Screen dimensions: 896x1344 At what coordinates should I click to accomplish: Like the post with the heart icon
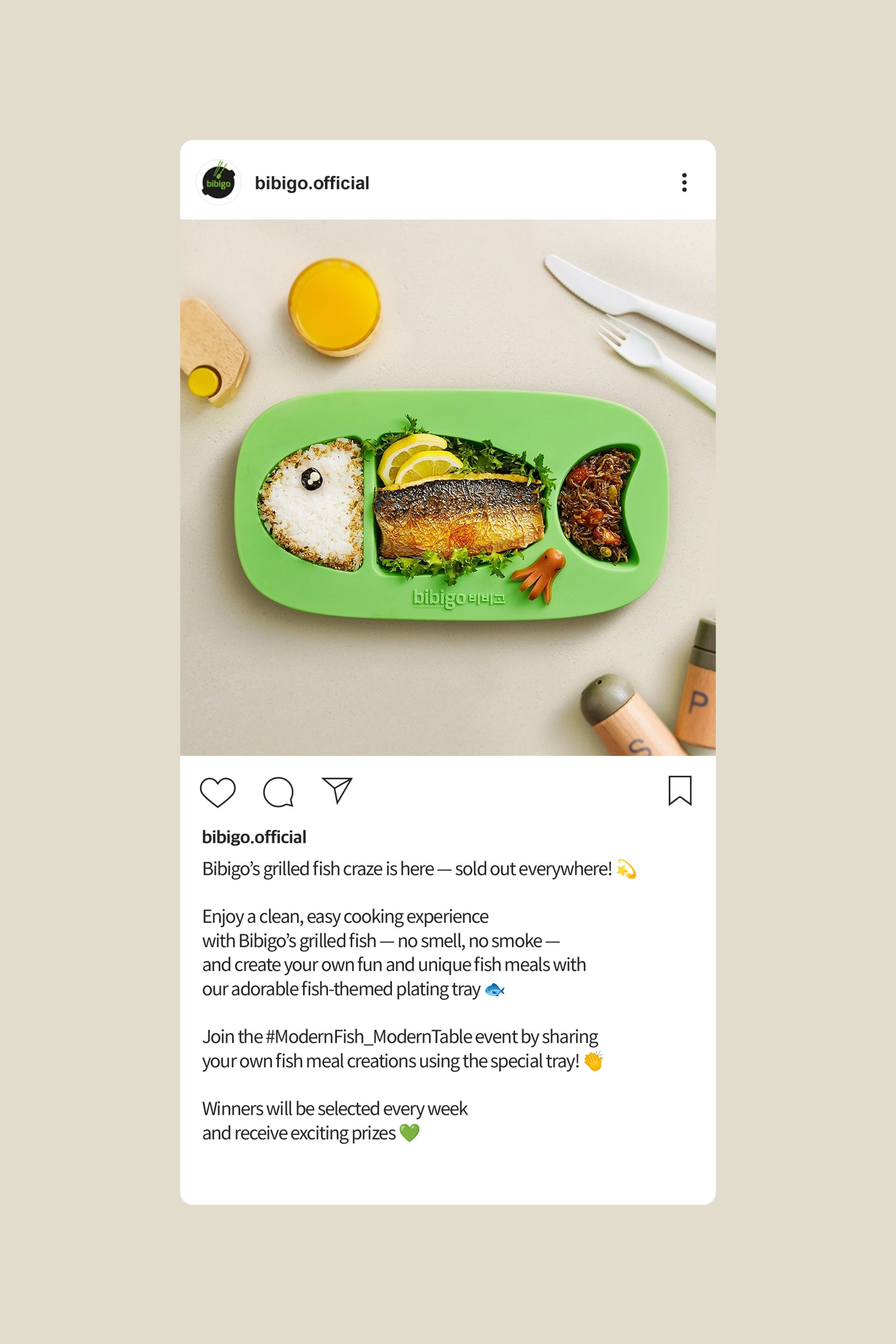(x=218, y=792)
